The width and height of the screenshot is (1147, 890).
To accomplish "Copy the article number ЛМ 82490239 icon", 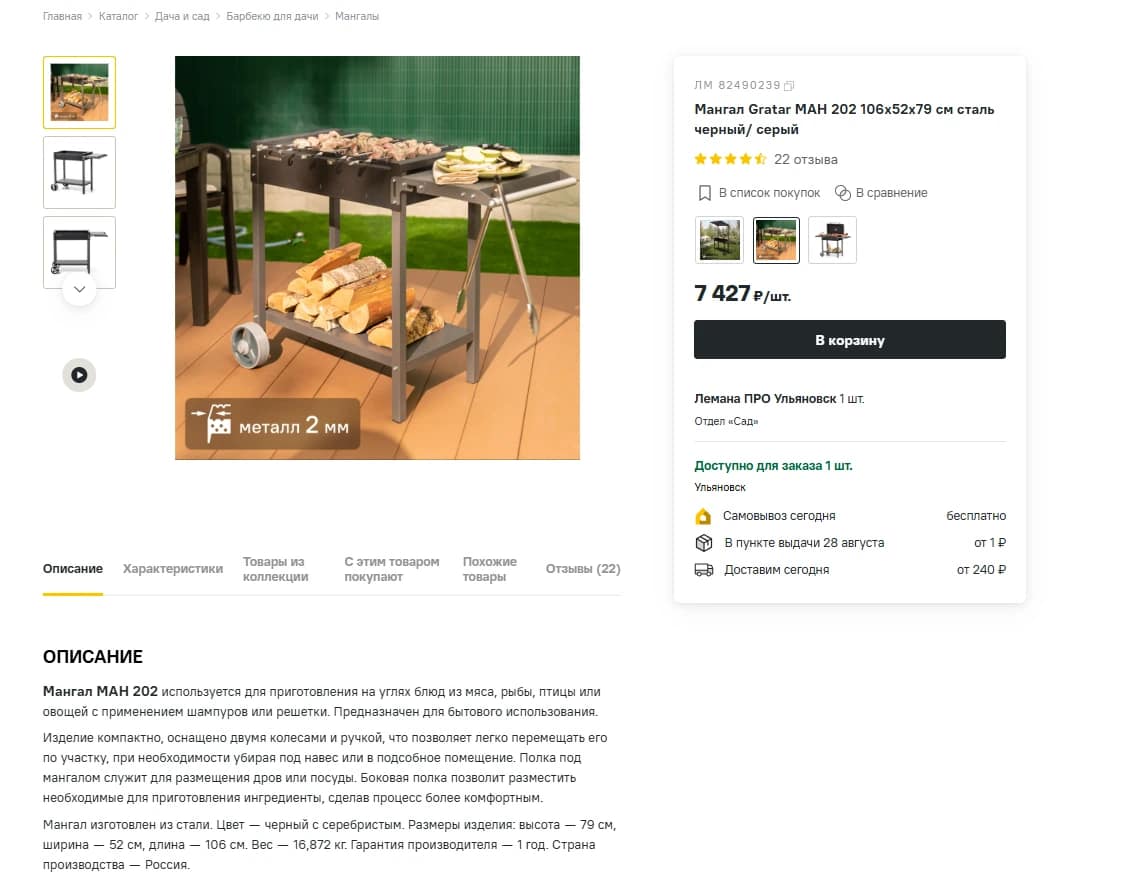I will click(x=789, y=86).
